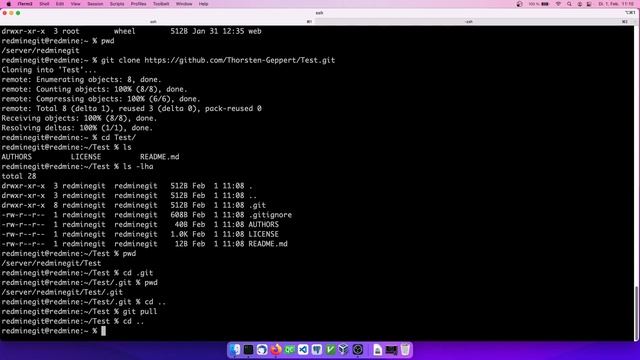Screen dimensions: 640x360
Task: Click the terminal vertical scrollbar
Action: click(x=636, y=313)
